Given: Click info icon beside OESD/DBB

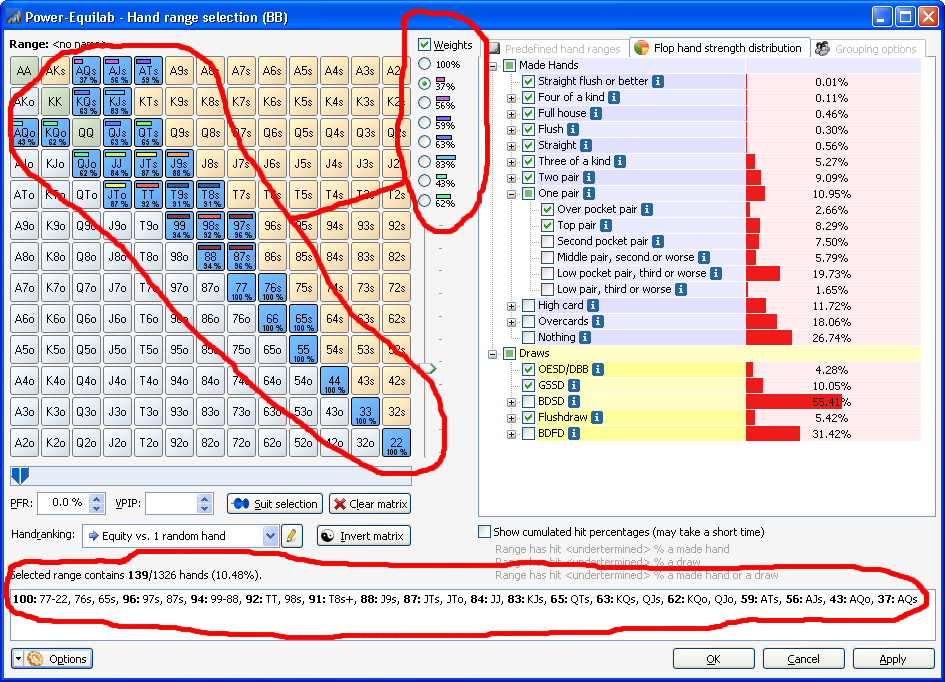Looking at the screenshot, I should point(598,369).
